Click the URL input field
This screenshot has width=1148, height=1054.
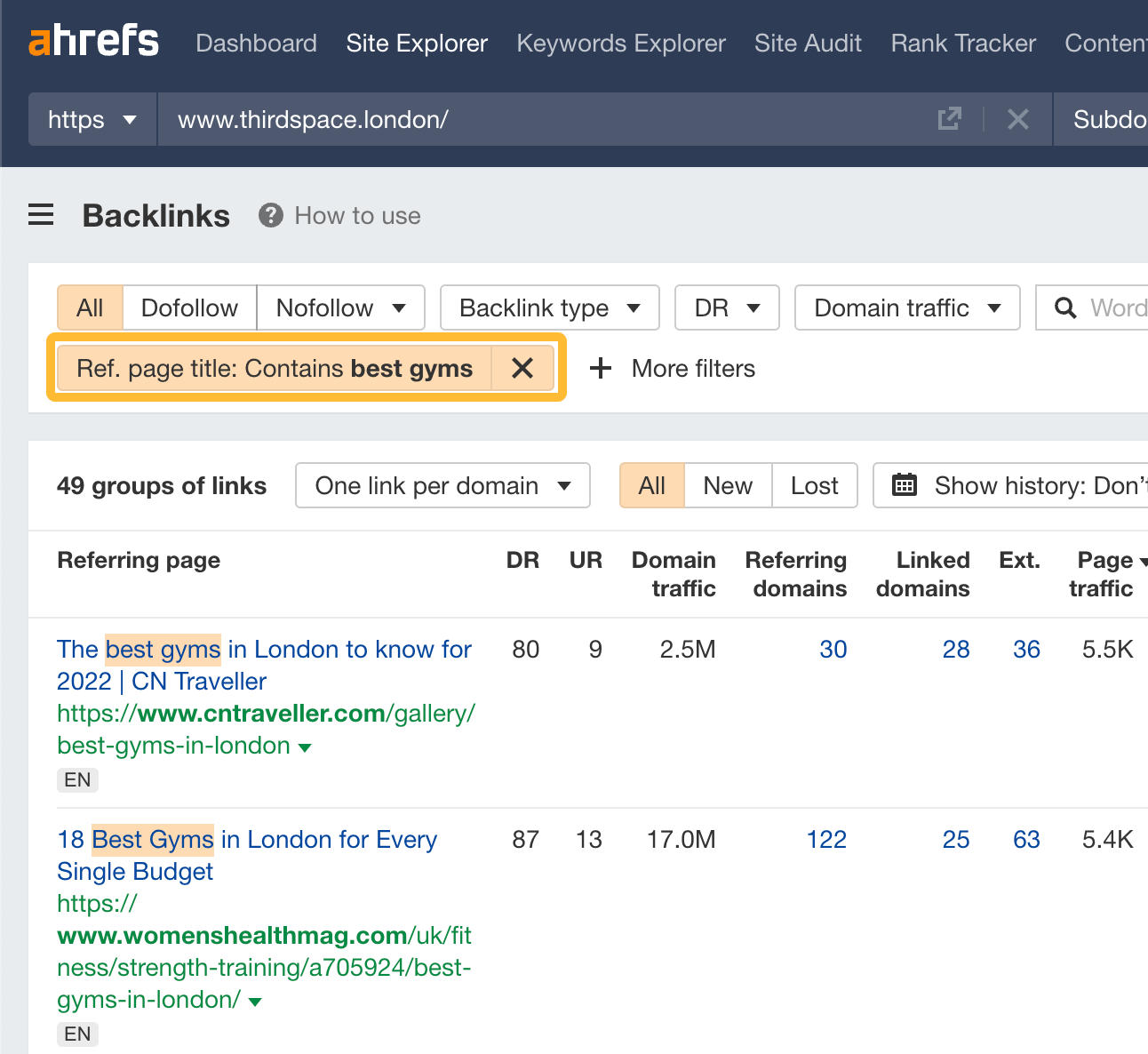pyautogui.click(x=533, y=119)
